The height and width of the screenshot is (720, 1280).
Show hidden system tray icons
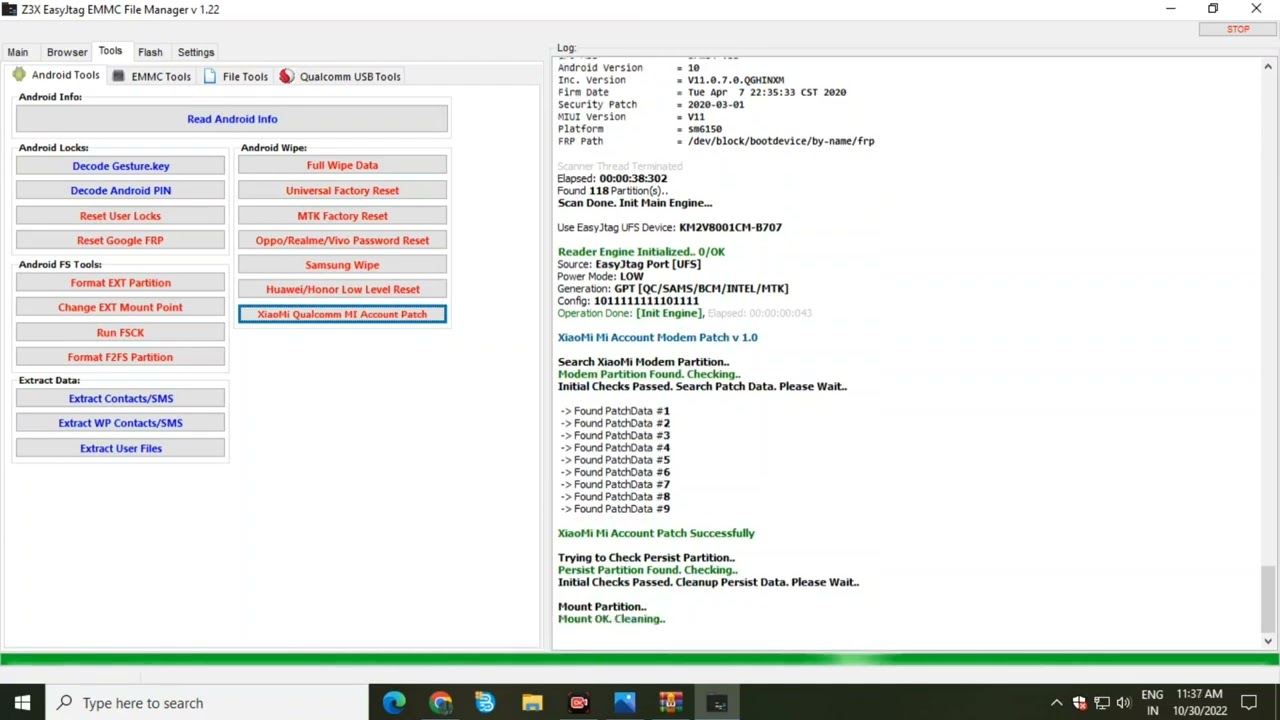1056,703
